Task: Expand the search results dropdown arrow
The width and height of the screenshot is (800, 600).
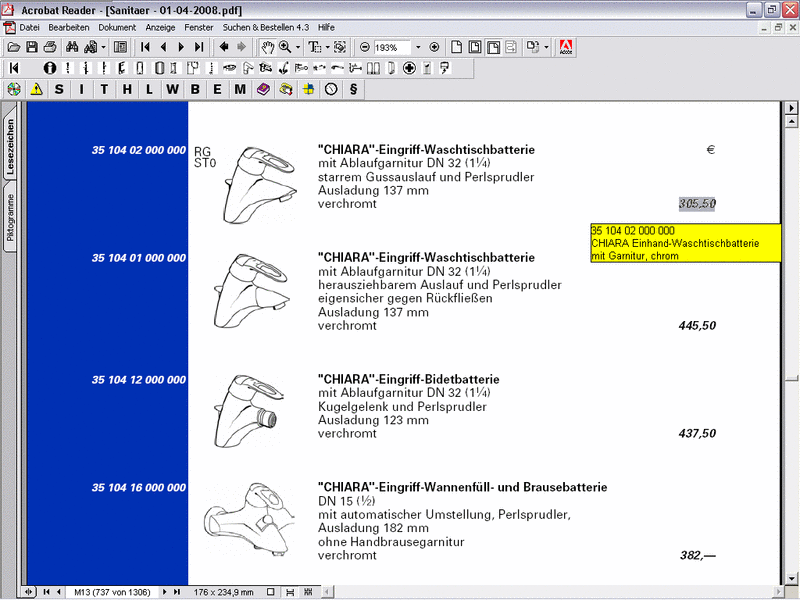Action: click(103, 47)
